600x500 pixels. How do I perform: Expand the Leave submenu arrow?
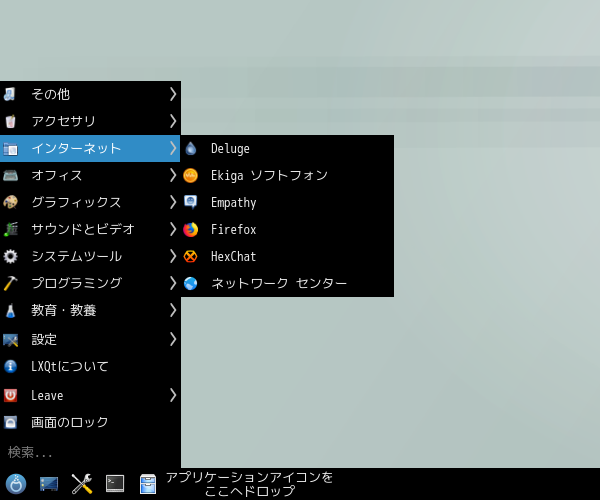pyautogui.click(x=173, y=395)
